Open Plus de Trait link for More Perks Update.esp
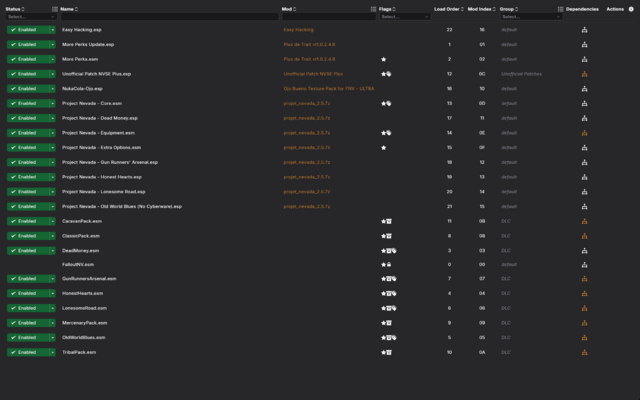Screen dimensions: 640x400 pyautogui.click(x=309, y=44)
